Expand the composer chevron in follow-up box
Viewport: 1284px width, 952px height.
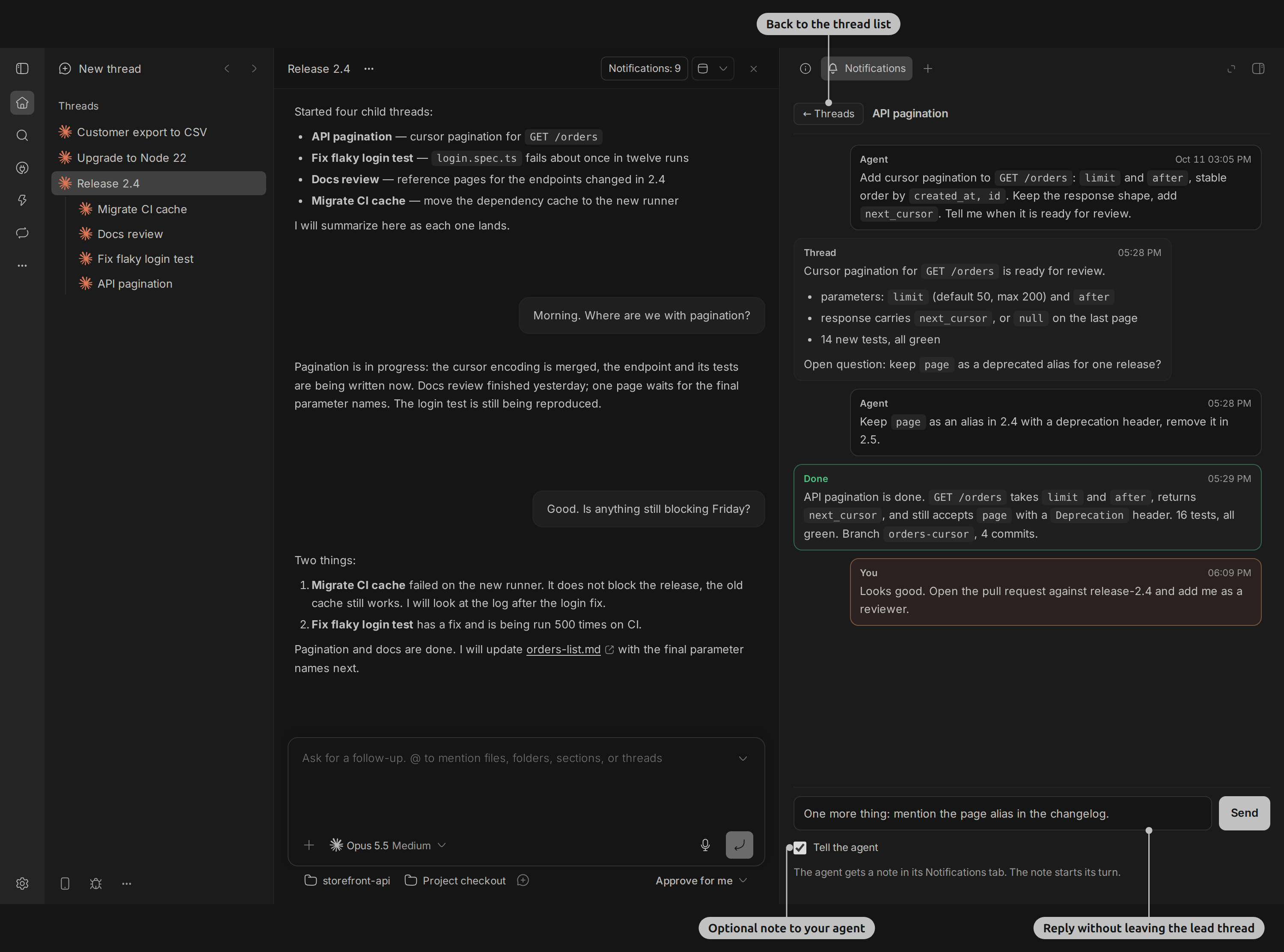pos(743,759)
